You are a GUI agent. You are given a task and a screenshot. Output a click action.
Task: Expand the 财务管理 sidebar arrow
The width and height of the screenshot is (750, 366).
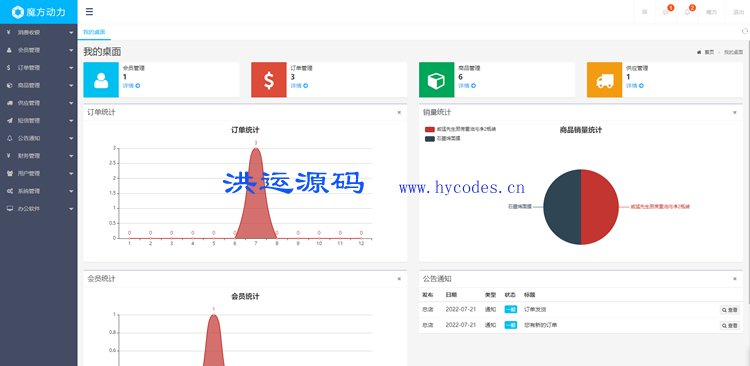(71, 156)
